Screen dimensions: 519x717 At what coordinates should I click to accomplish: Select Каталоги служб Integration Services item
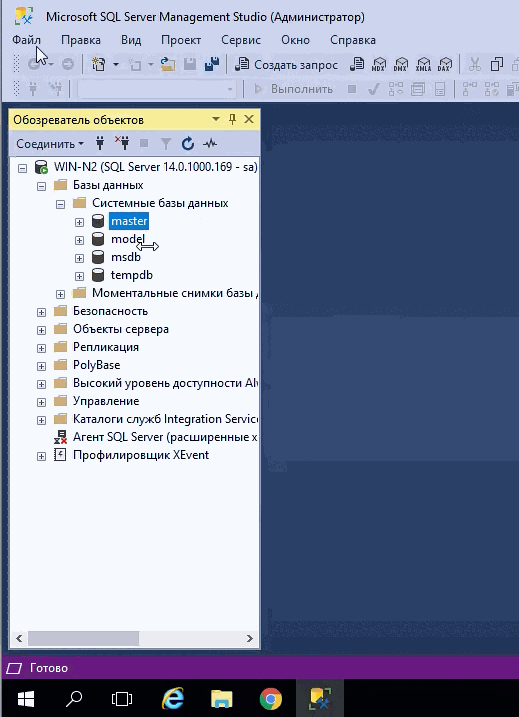pos(165,419)
